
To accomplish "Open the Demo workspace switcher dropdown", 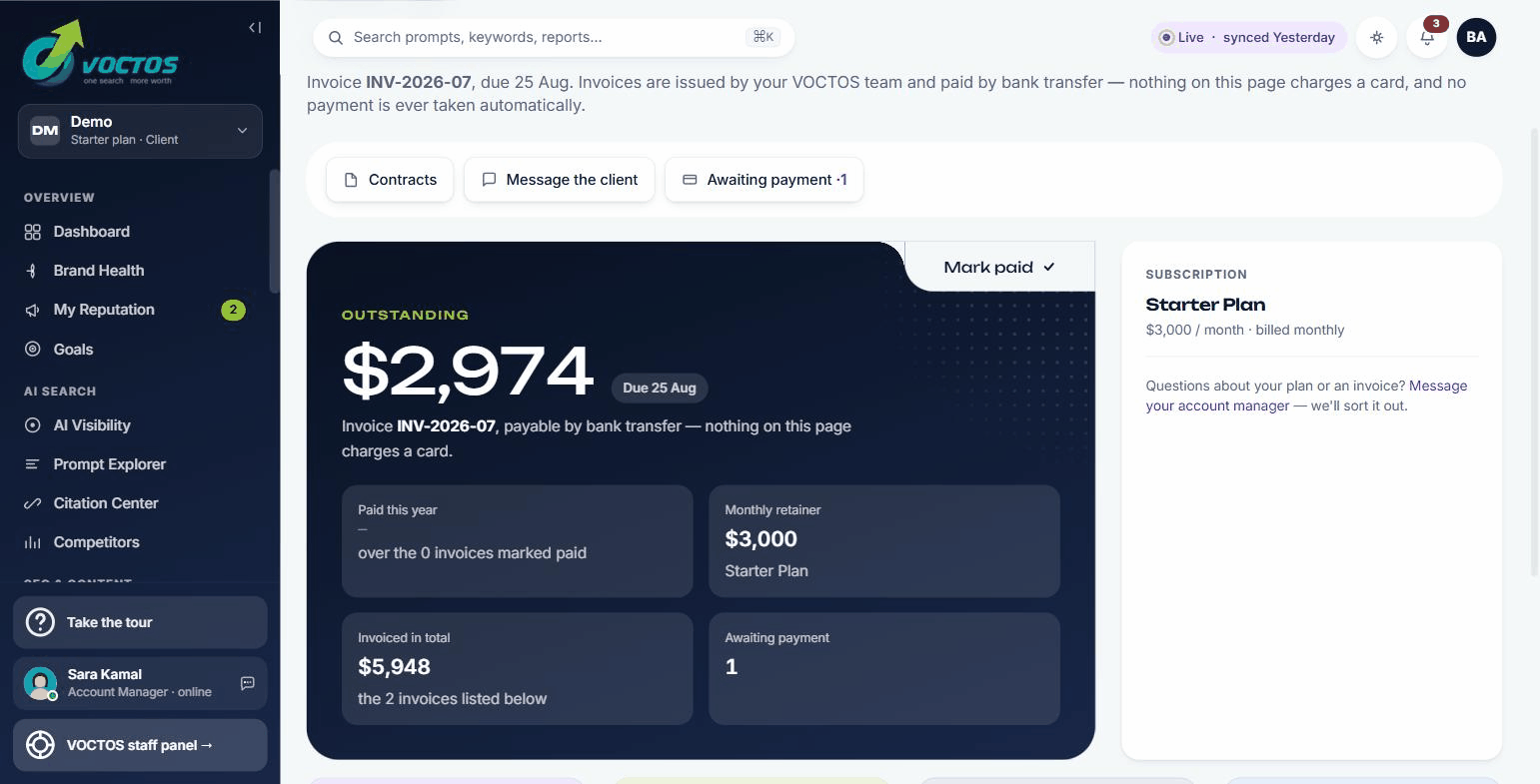I will pyautogui.click(x=140, y=131).
